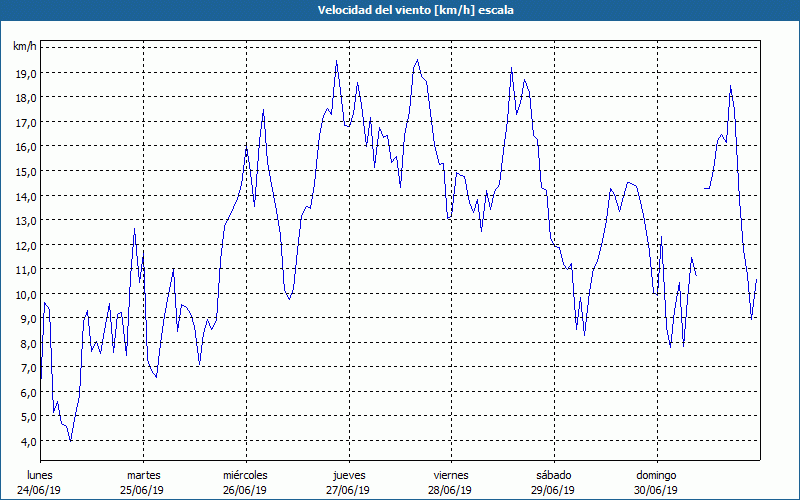The height and width of the screenshot is (500, 800).
Task: Select the '26/06/19' date label
Action: coord(245,491)
